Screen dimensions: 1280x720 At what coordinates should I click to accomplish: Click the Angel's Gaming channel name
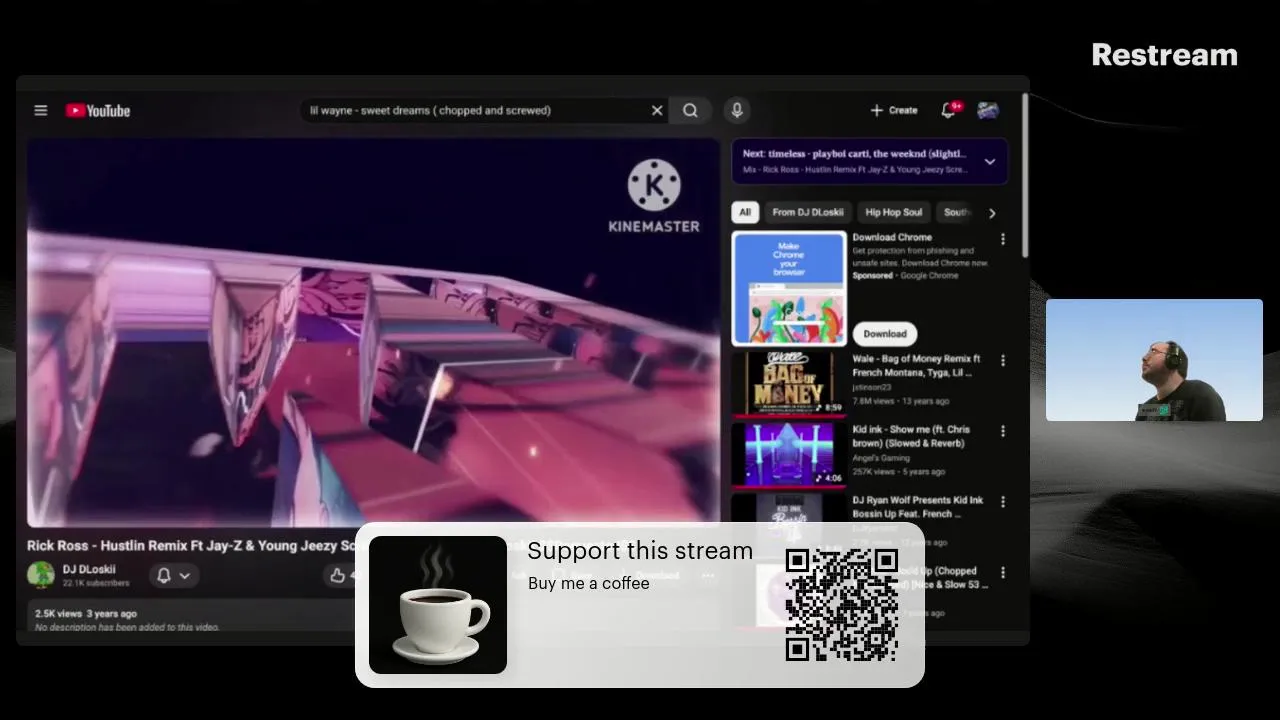coord(881,458)
